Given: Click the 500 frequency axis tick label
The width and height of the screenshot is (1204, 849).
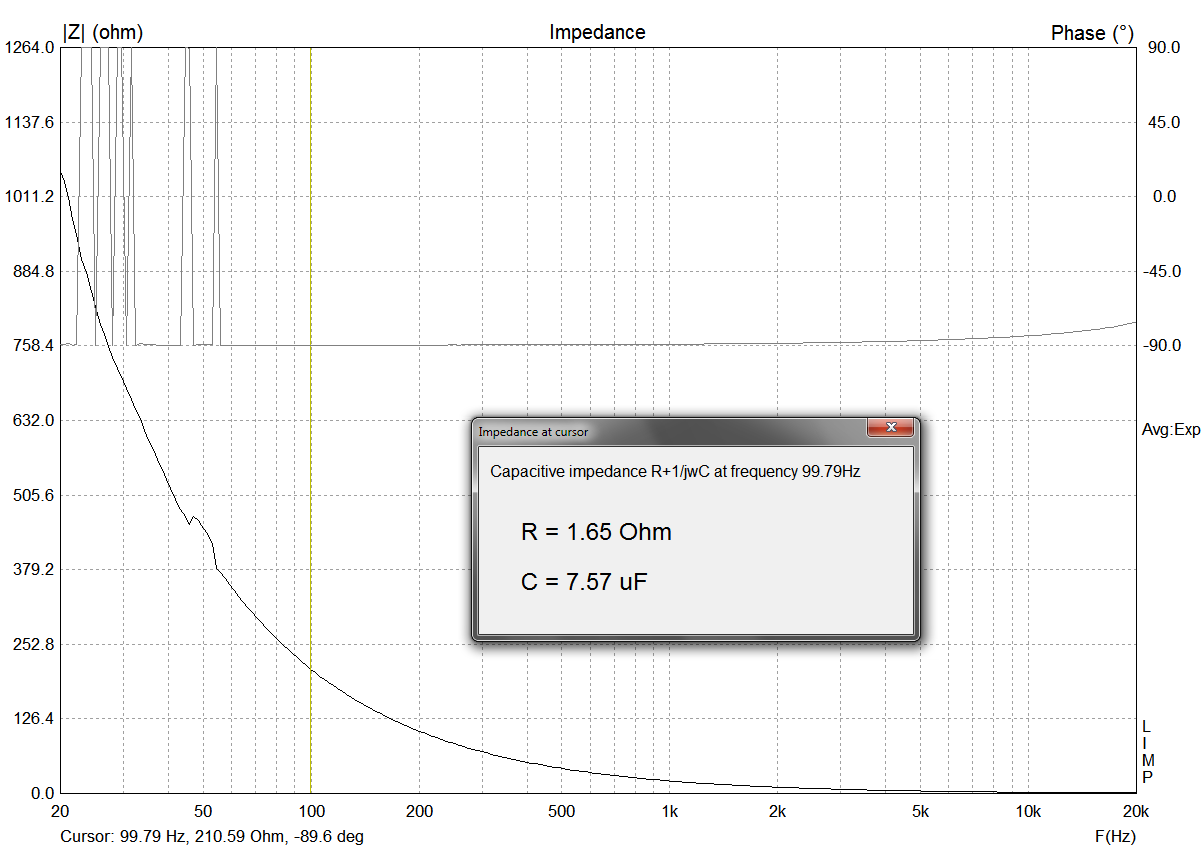Looking at the screenshot, I should tap(562, 811).
